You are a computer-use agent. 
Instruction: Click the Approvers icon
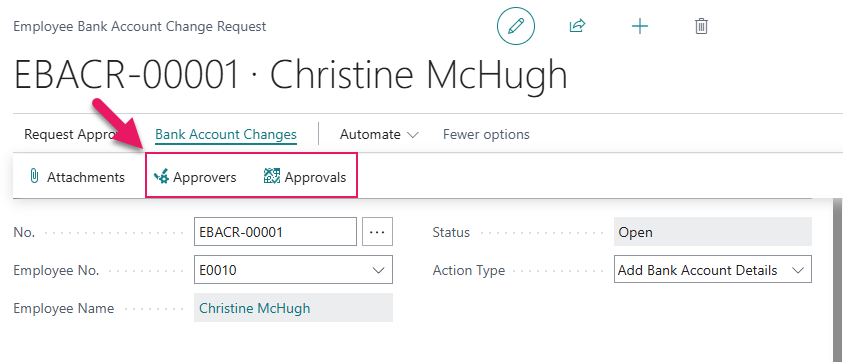click(x=161, y=176)
